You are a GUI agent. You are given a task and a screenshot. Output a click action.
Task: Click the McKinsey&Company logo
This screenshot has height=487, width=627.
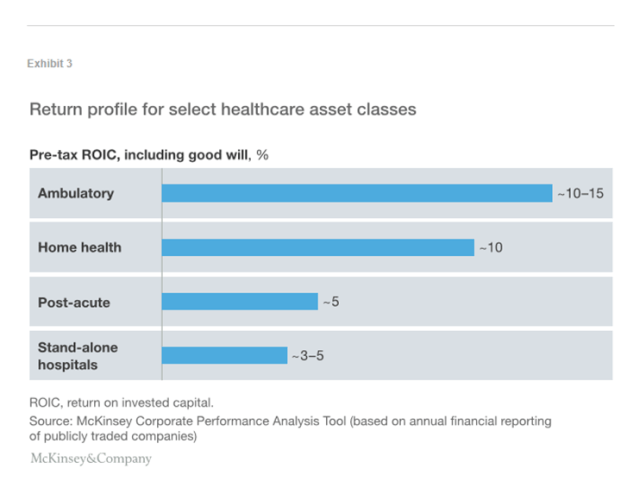click(90, 459)
